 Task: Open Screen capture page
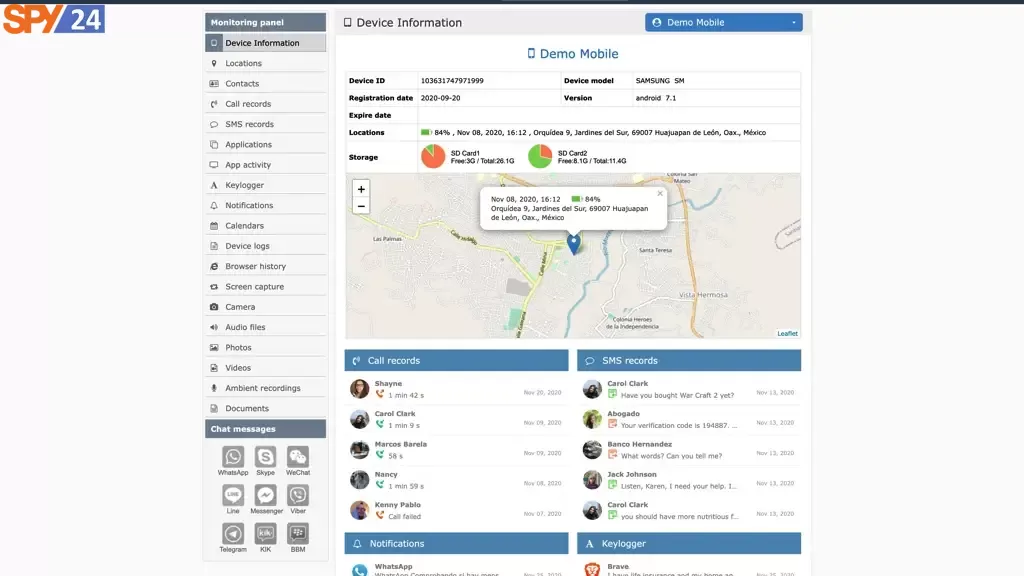(x=265, y=286)
